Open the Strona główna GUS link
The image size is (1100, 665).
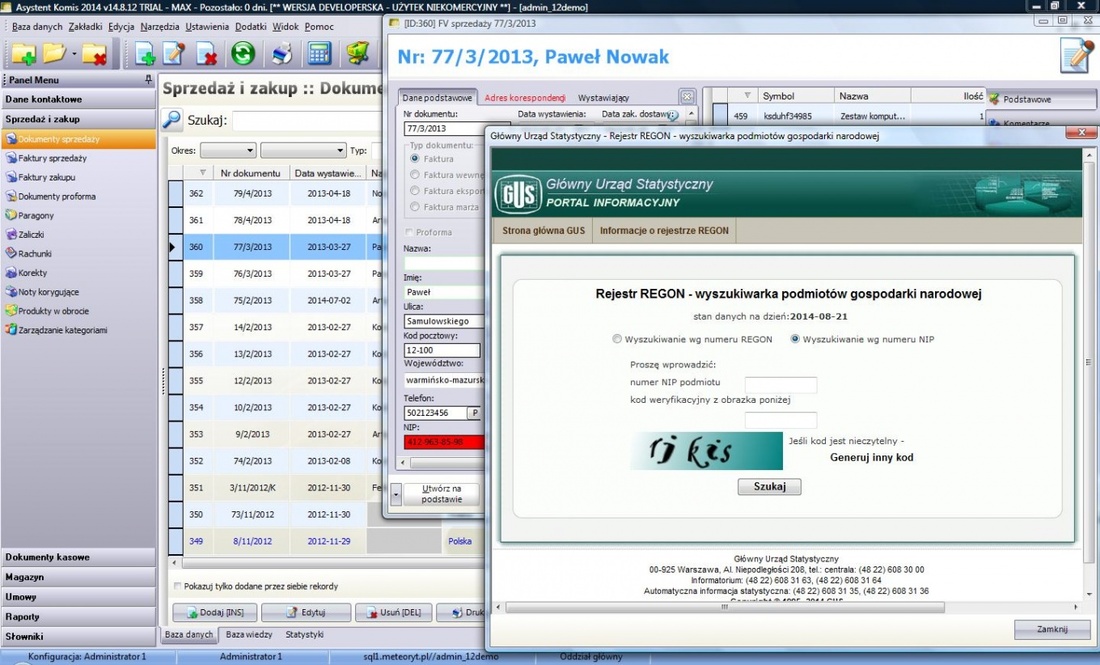tap(543, 230)
